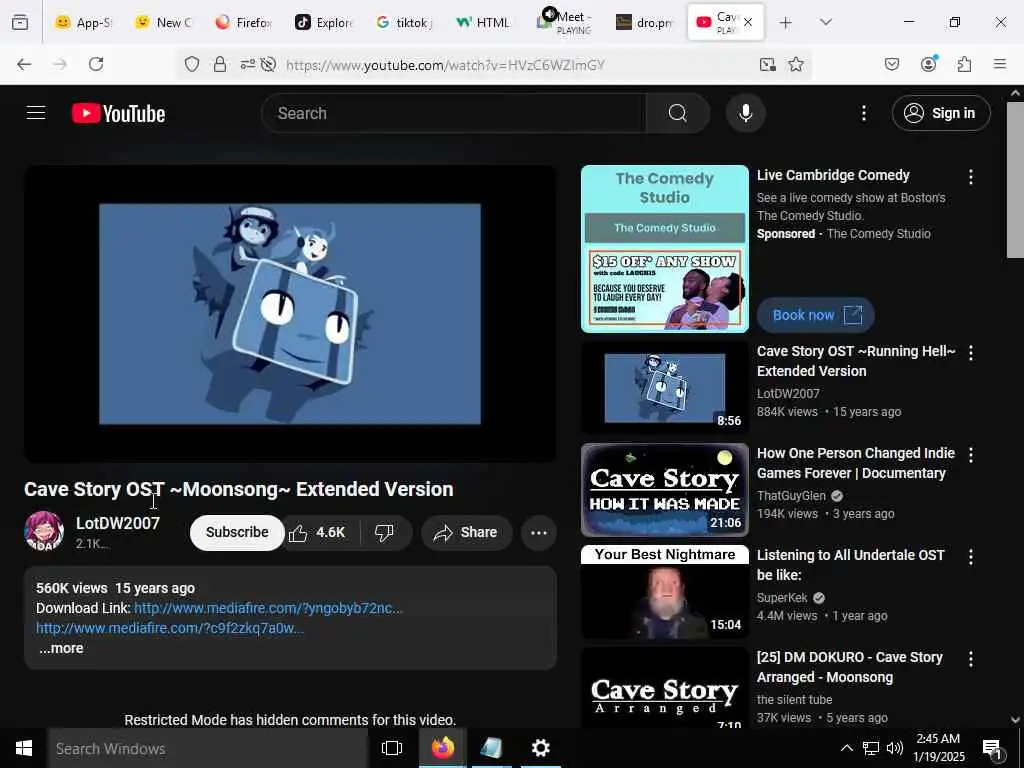
Task: Switch to the W3Schools HTML tab
Action: (483, 23)
